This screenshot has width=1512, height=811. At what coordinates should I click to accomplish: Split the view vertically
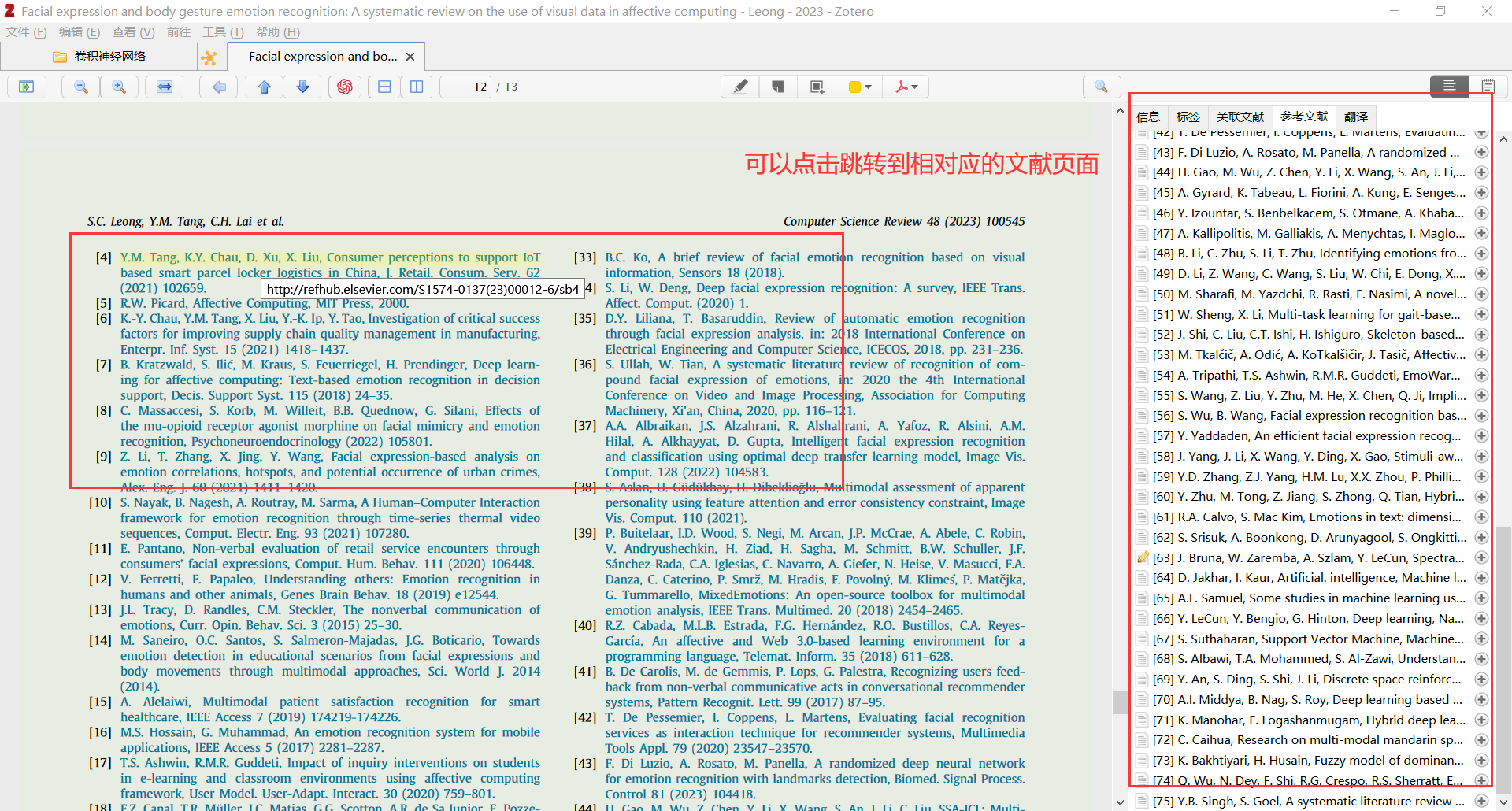pos(417,87)
